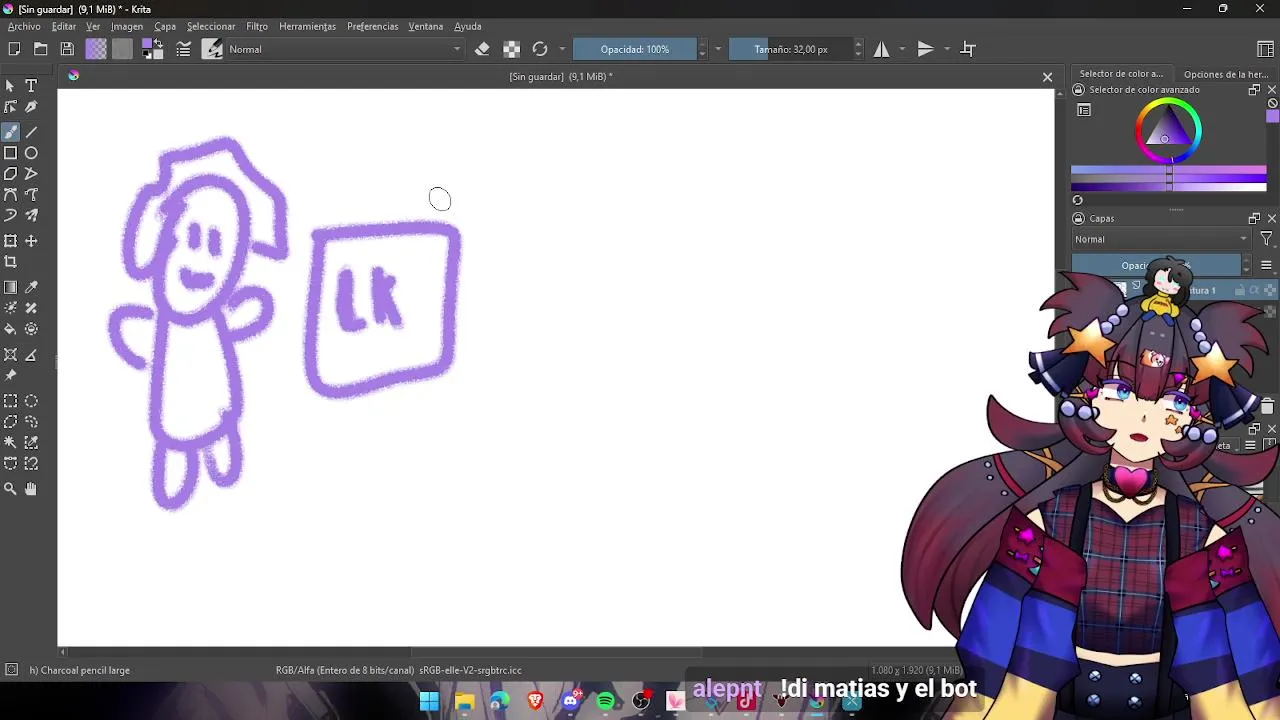Select the Measure tool
The image size is (1280, 720).
pyautogui.click(x=31, y=355)
